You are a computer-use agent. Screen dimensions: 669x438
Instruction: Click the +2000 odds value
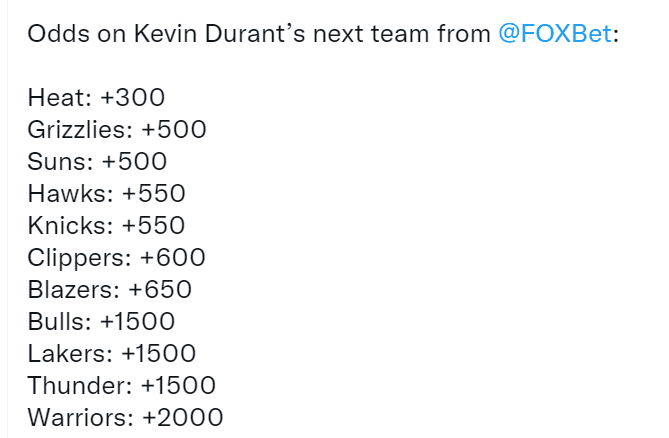pos(183,418)
